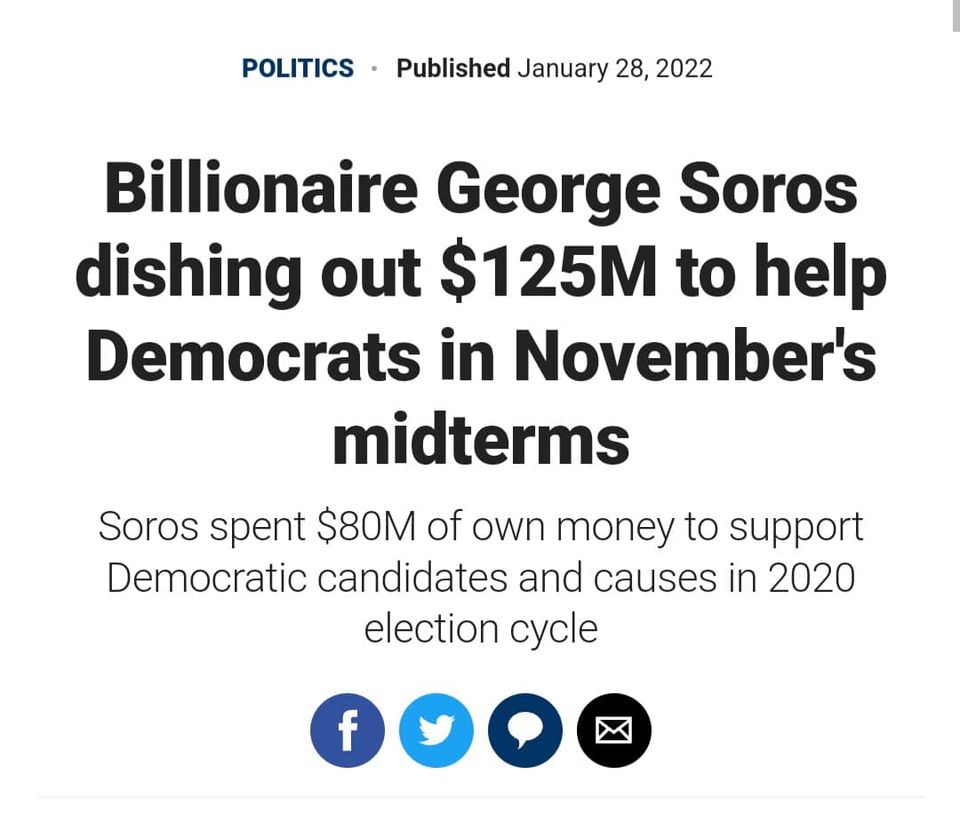
Task: Click 'Democrats' in the headline
Action: tap(253, 356)
